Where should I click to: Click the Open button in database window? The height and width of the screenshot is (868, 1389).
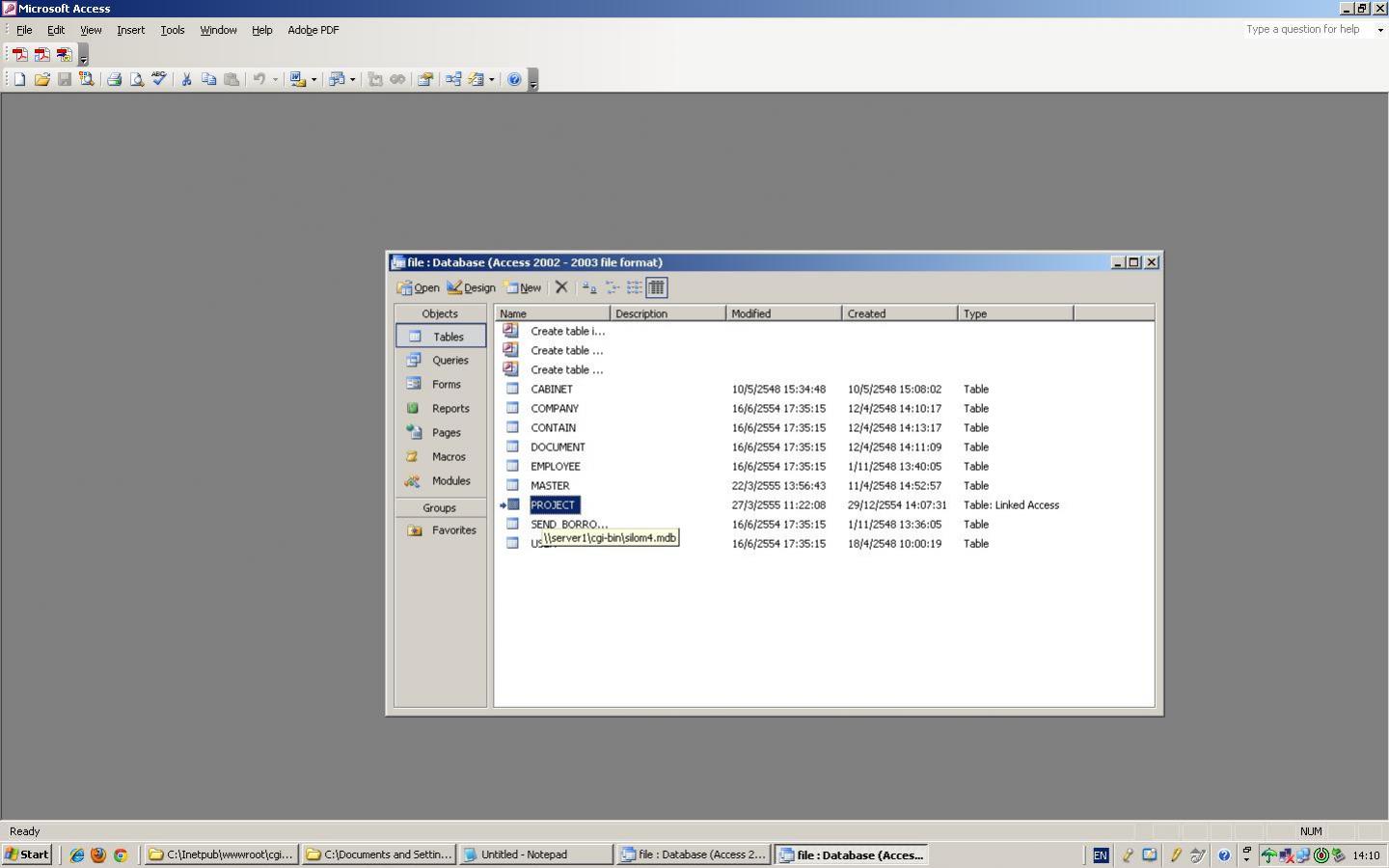point(418,287)
